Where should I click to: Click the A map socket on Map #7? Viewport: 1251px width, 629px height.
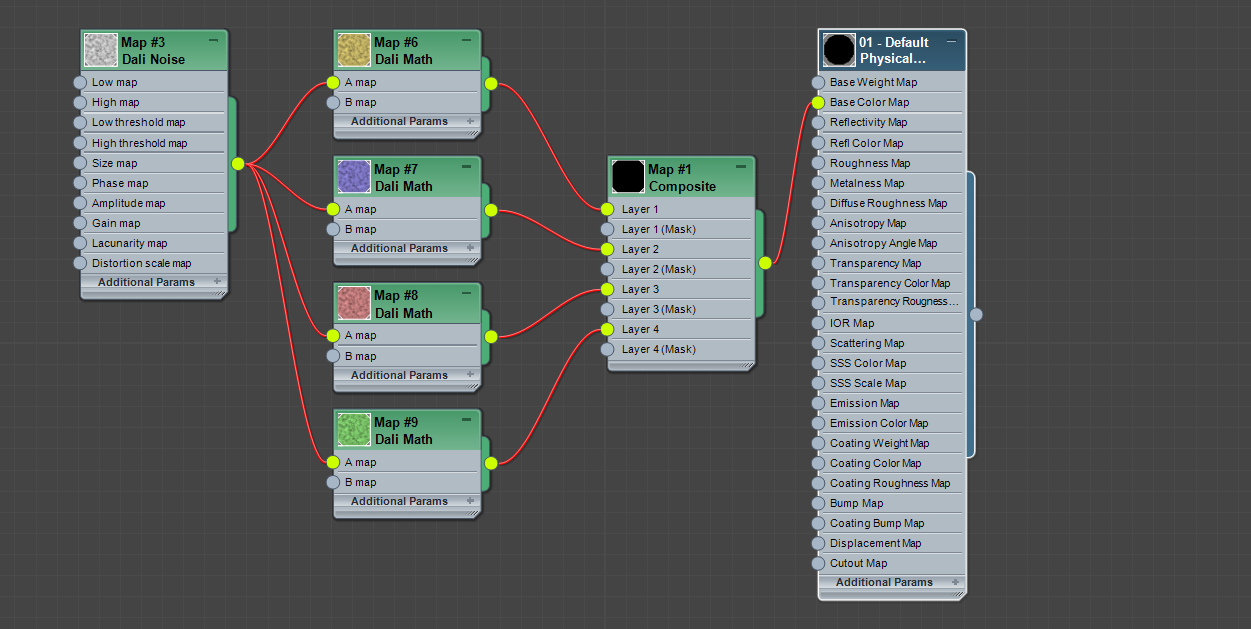(x=333, y=210)
